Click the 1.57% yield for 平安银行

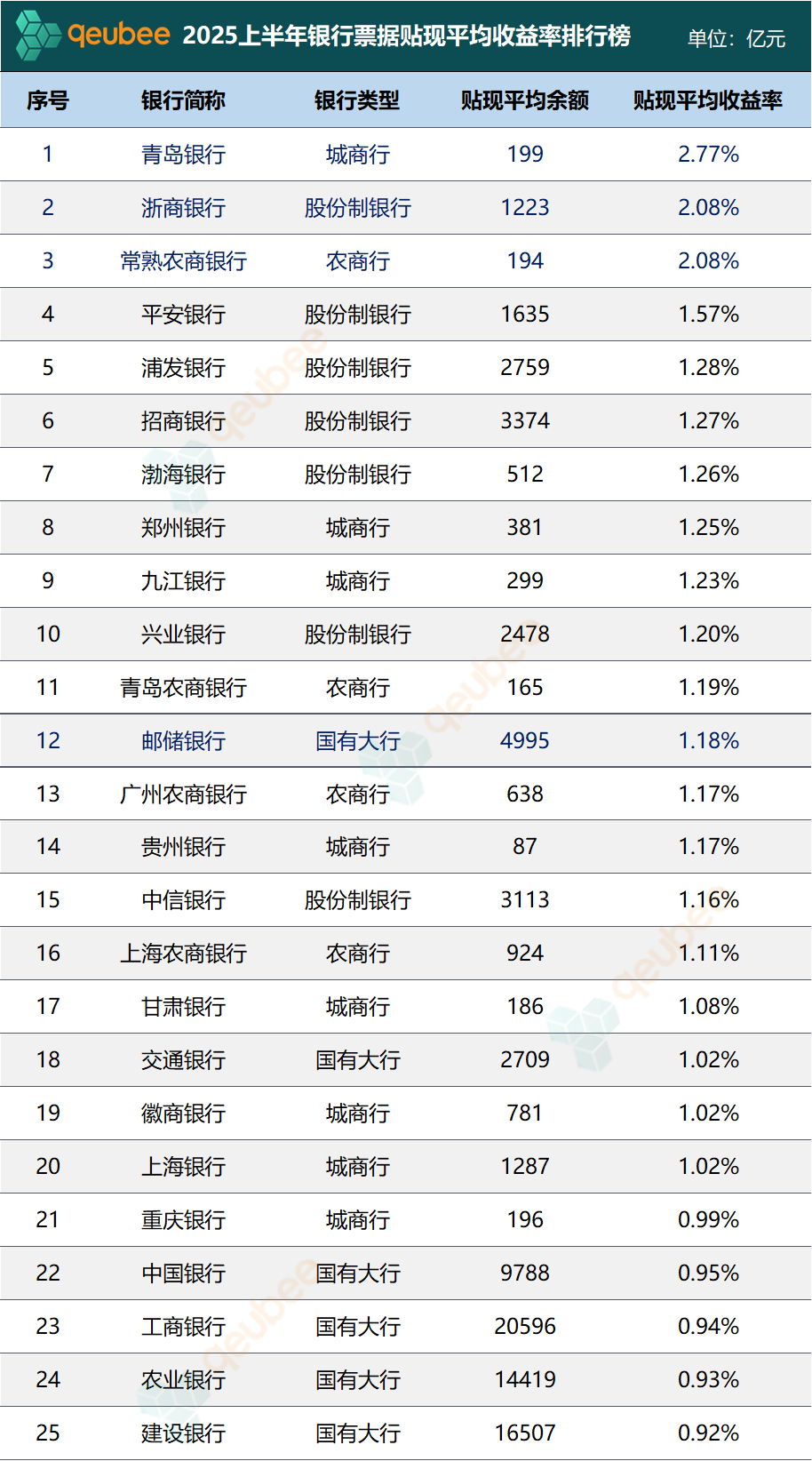[x=708, y=315]
